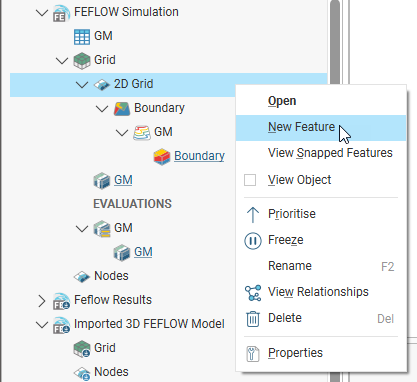
Task: Collapse the 2D Grid chevron
Action: pos(82,85)
